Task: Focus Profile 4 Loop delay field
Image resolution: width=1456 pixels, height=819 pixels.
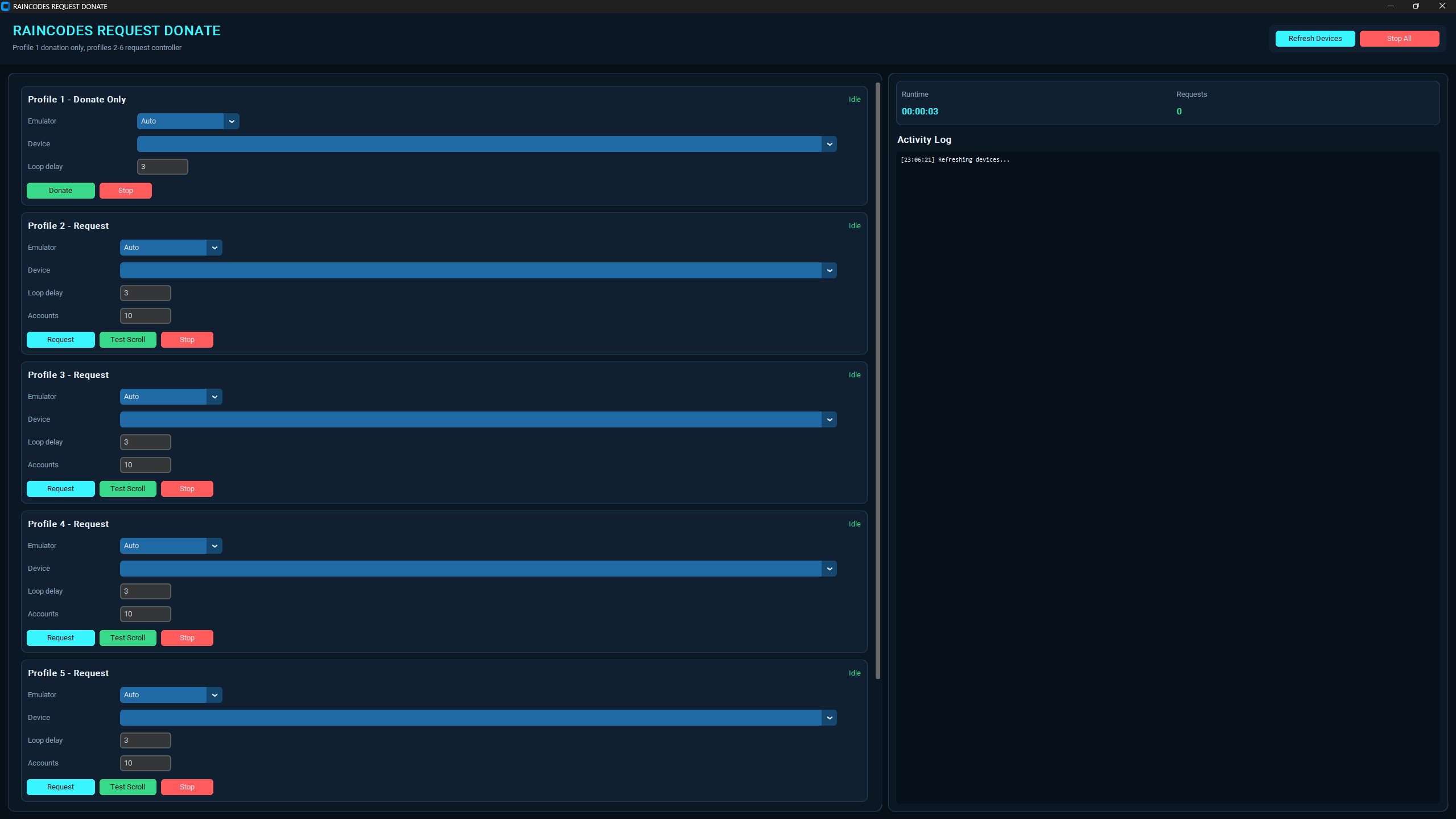Action: (145, 591)
